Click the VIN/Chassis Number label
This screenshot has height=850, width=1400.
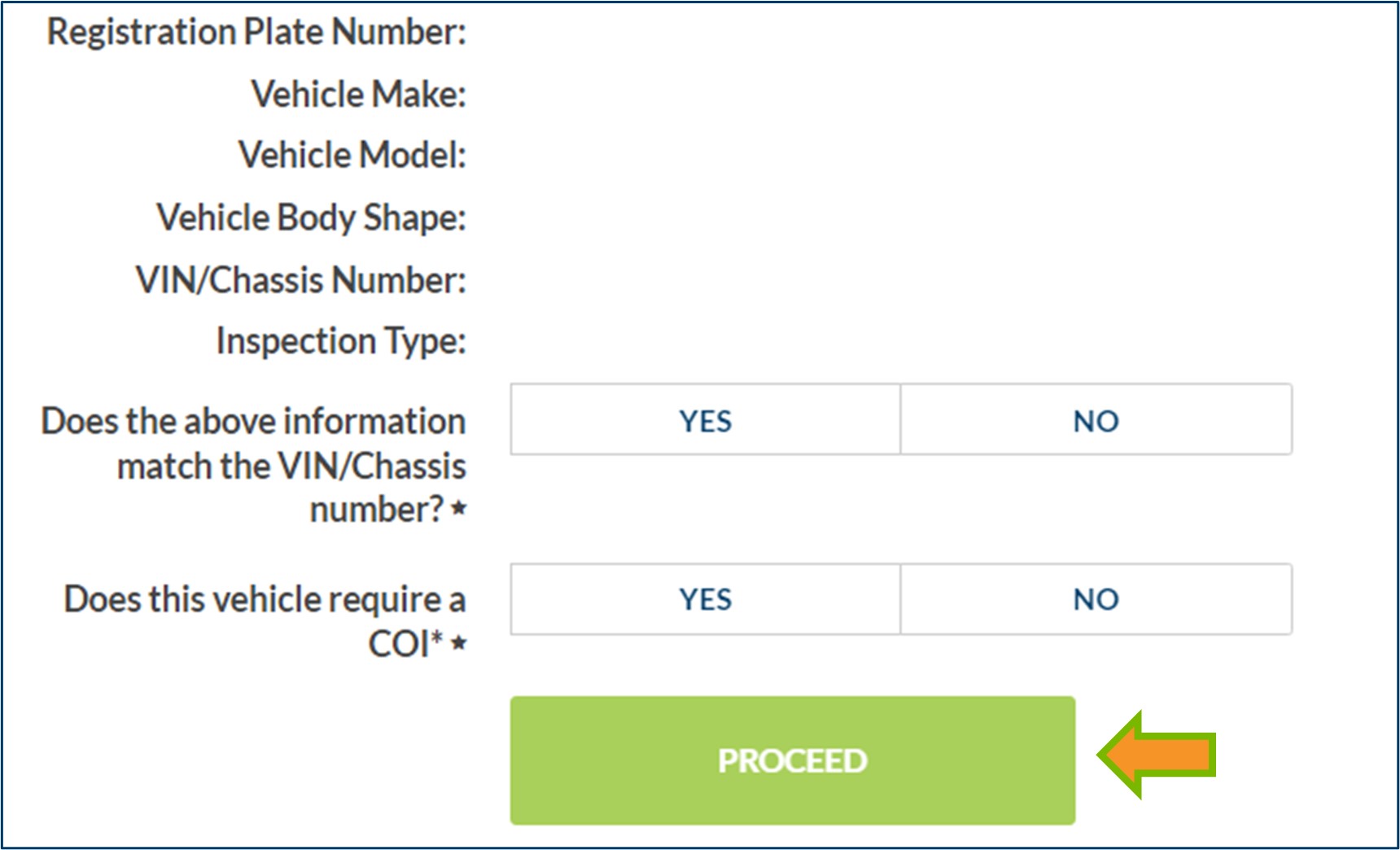[x=300, y=280]
